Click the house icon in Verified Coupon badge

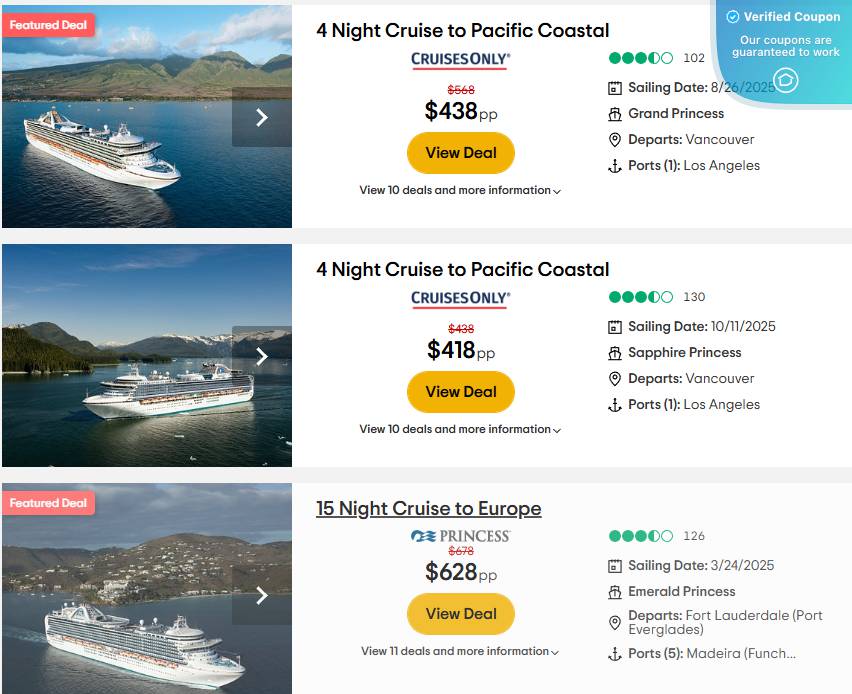coord(786,80)
